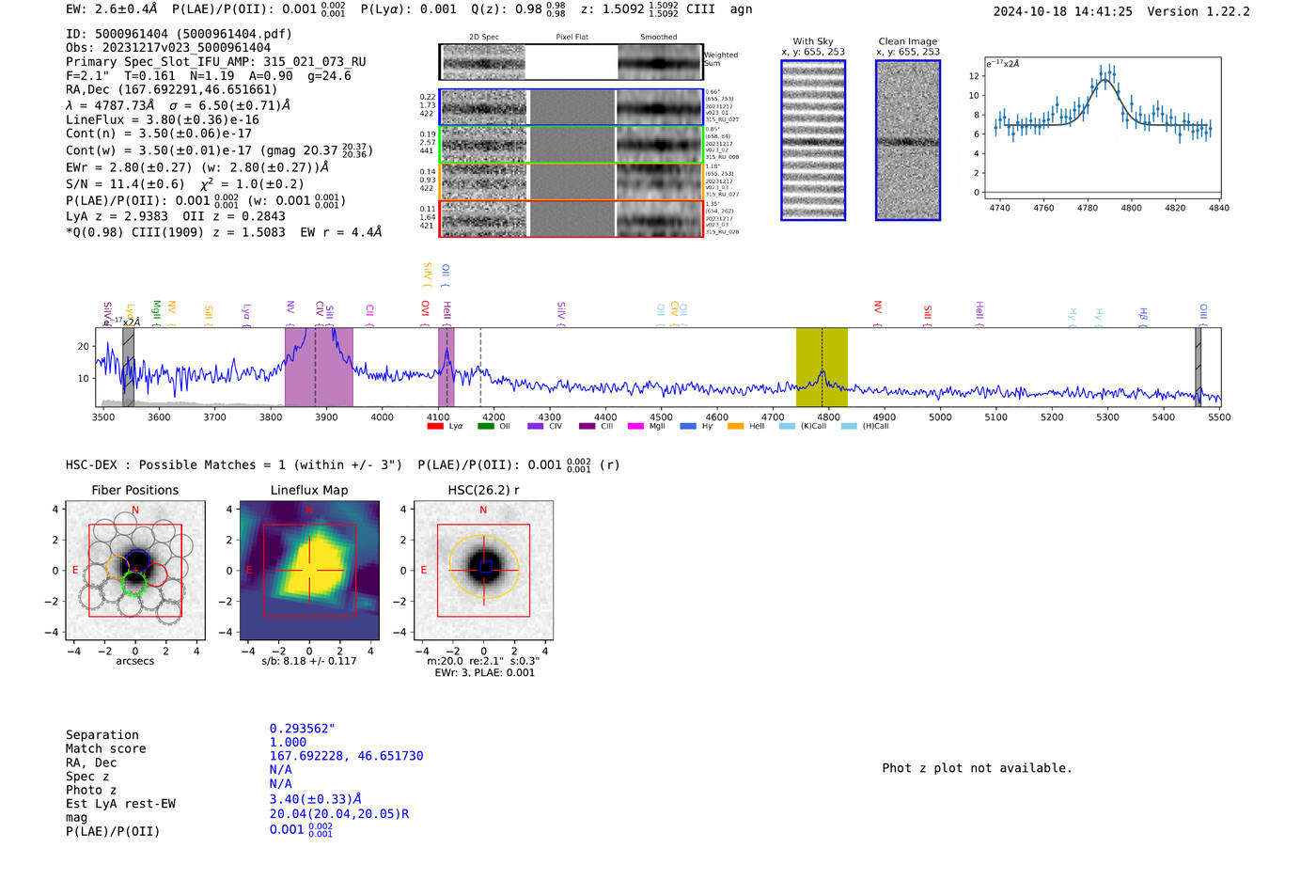Open the Fiber Positions image

pyautogui.click(x=135, y=571)
